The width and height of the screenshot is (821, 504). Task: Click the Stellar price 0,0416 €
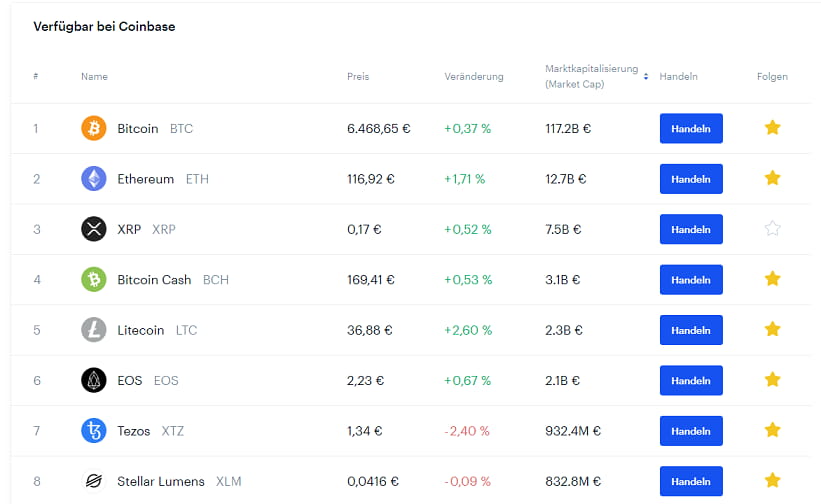click(x=373, y=481)
